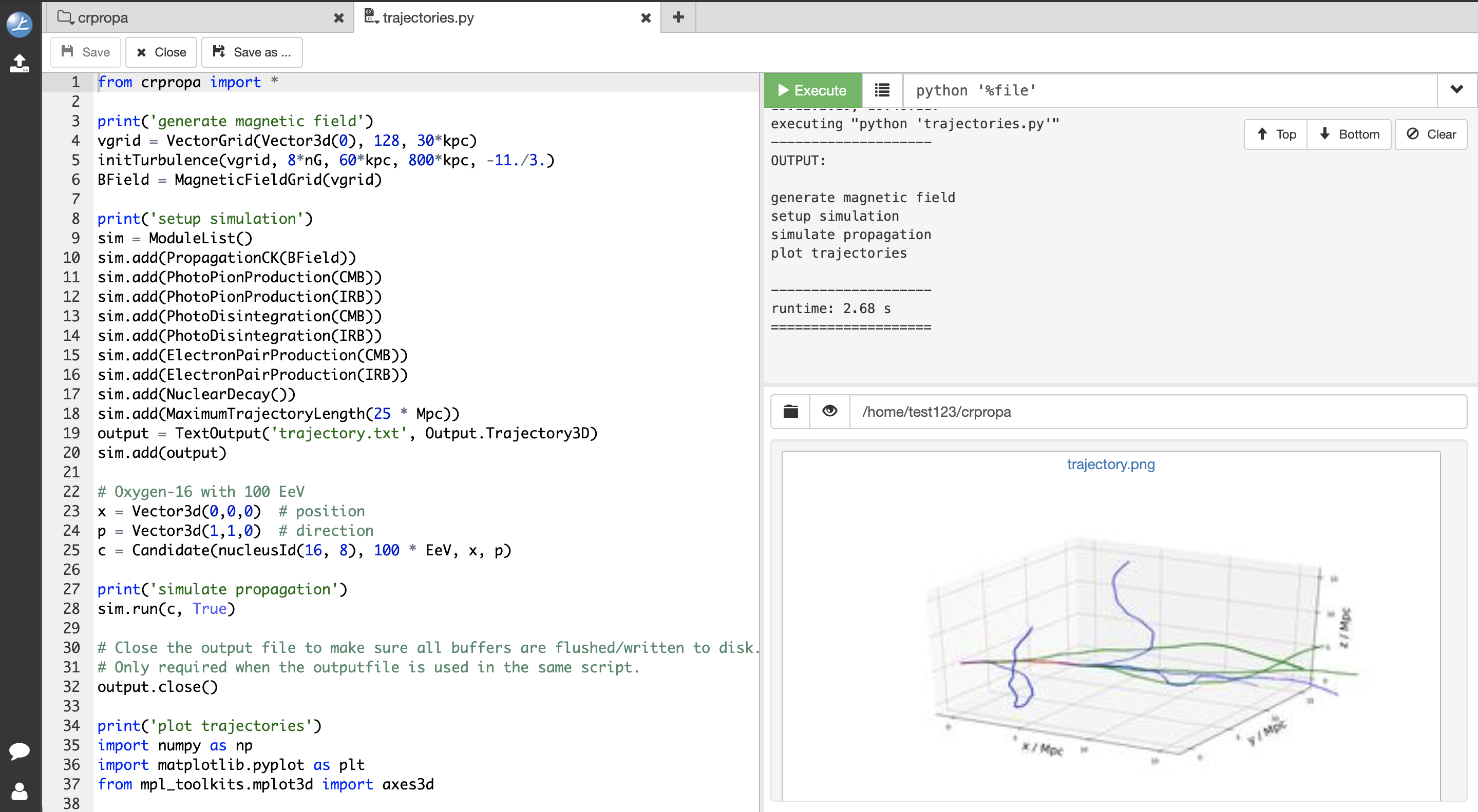Open the file upload icon in the left sidebar
Viewport: 1478px width, 812px height.
(x=19, y=64)
